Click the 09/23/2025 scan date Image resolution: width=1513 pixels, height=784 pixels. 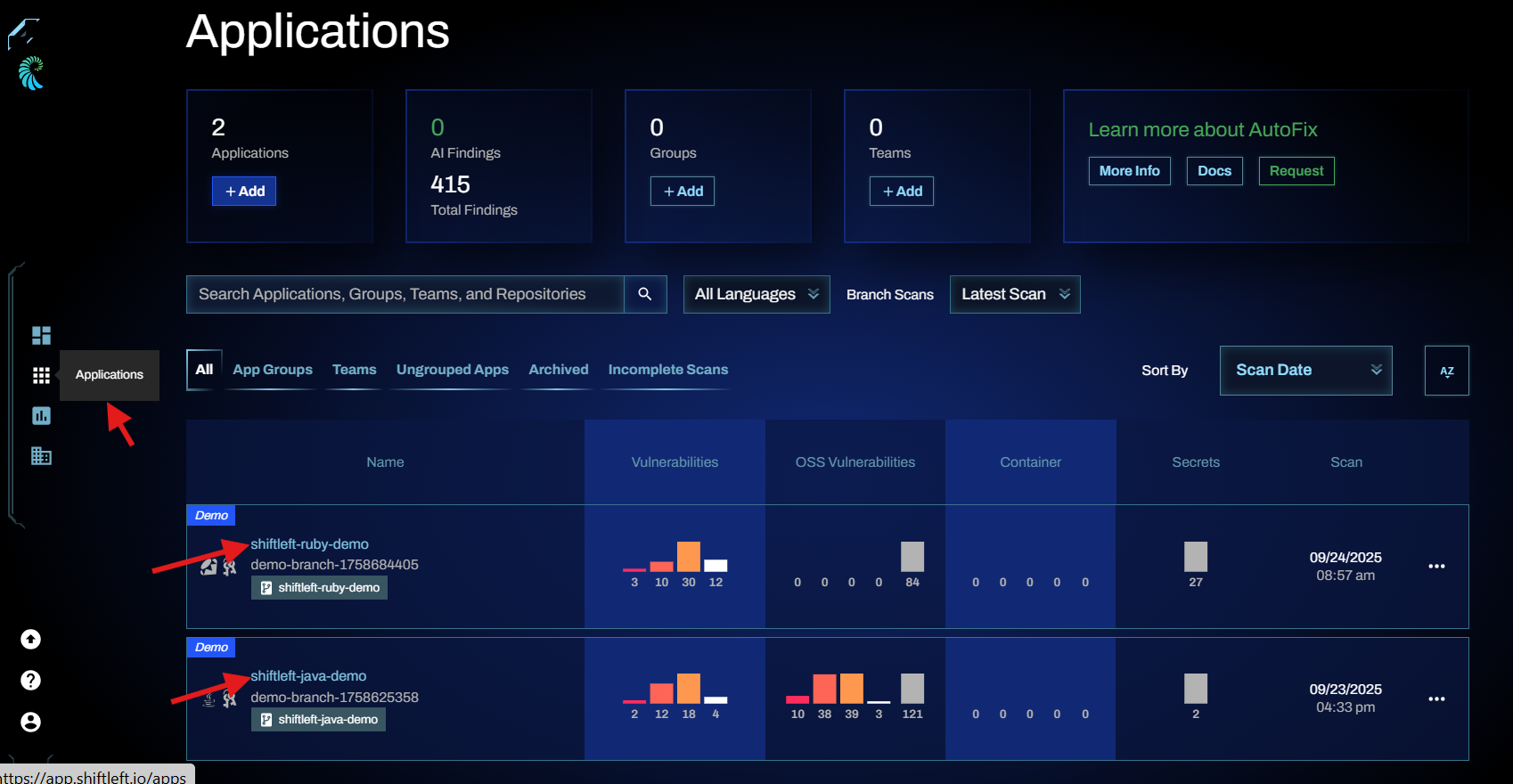click(x=1345, y=690)
